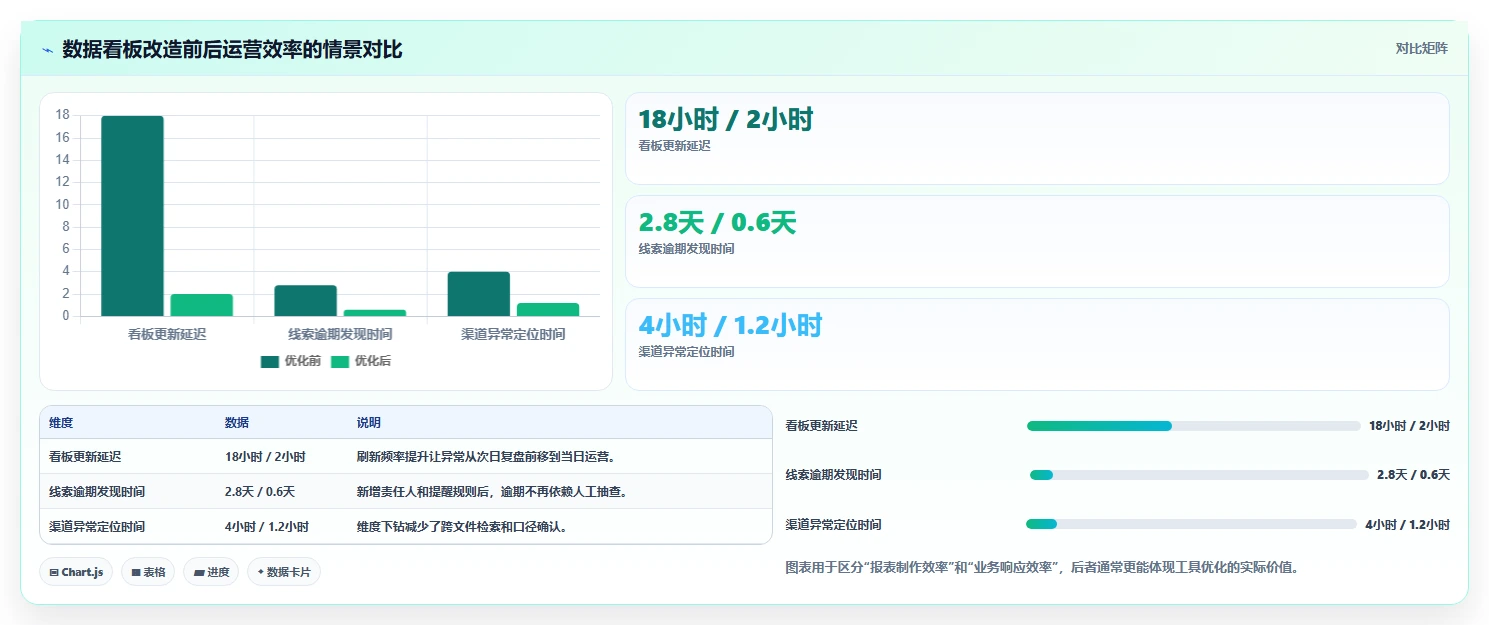Click the progress bar for 看板更新延迟

pyautogui.click(x=1194, y=426)
